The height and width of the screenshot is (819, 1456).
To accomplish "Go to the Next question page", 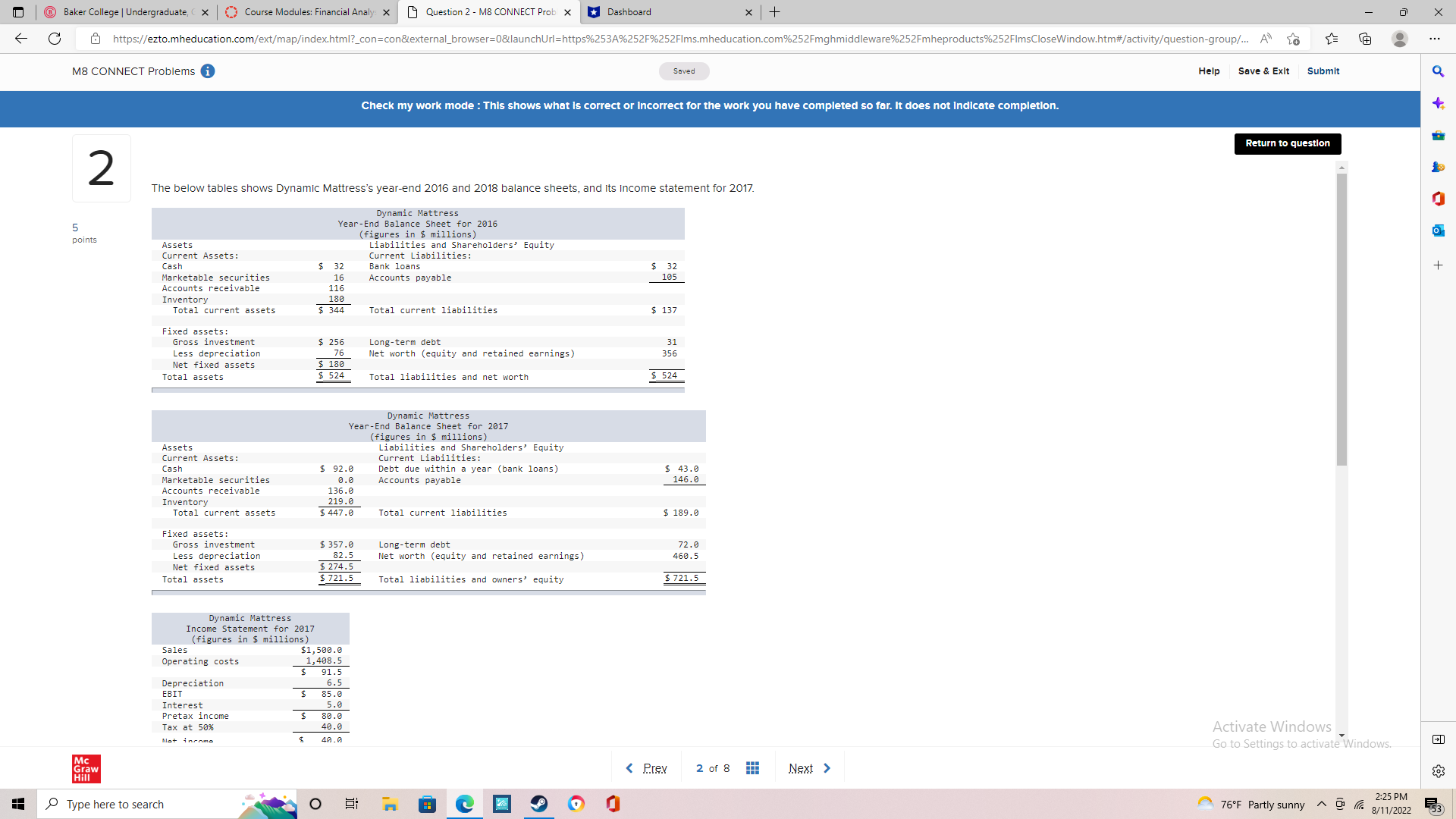I will point(801,767).
